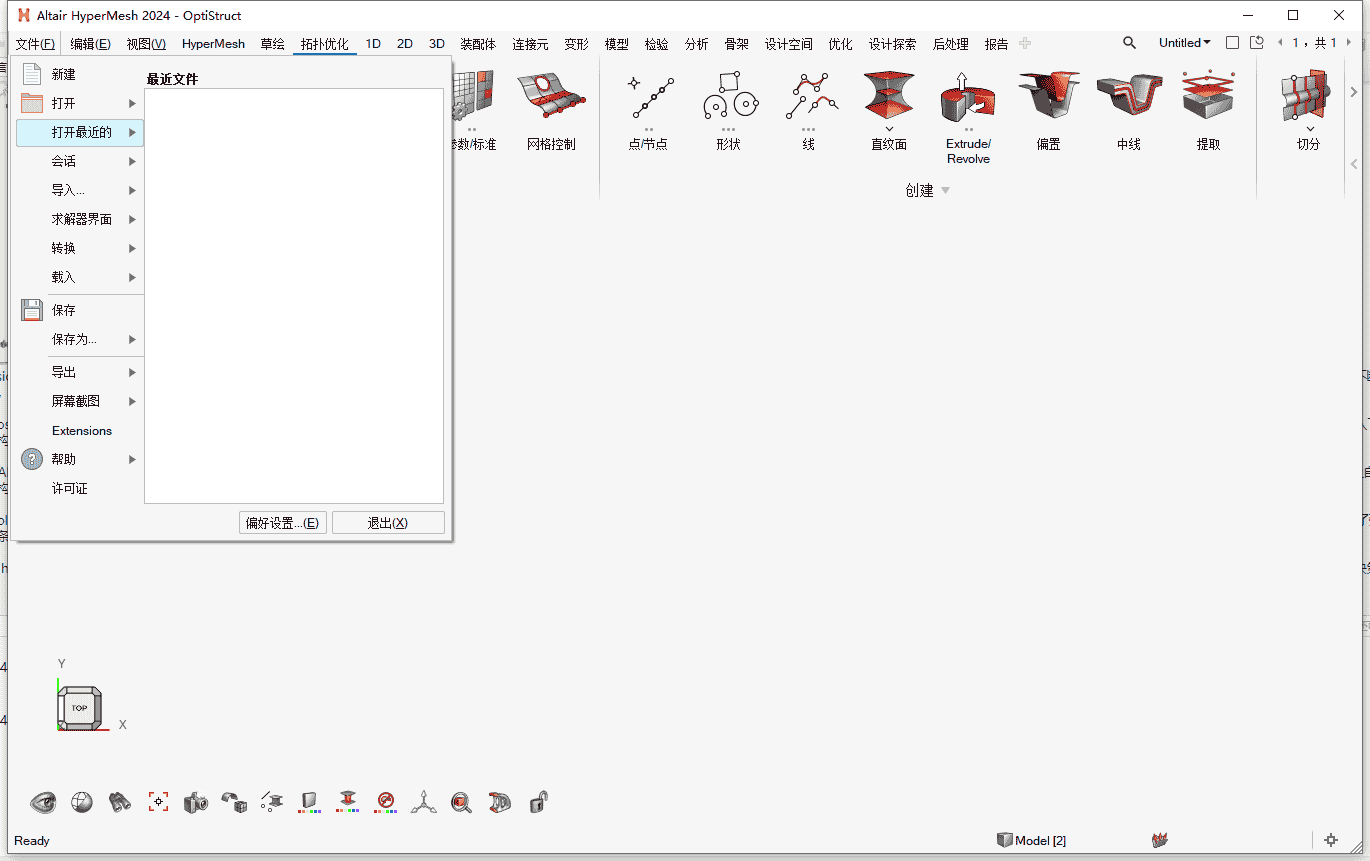Open the Untitled page dropdown
This screenshot has width=1370, height=861.
pyautogui.click(x=1184, y=43)
